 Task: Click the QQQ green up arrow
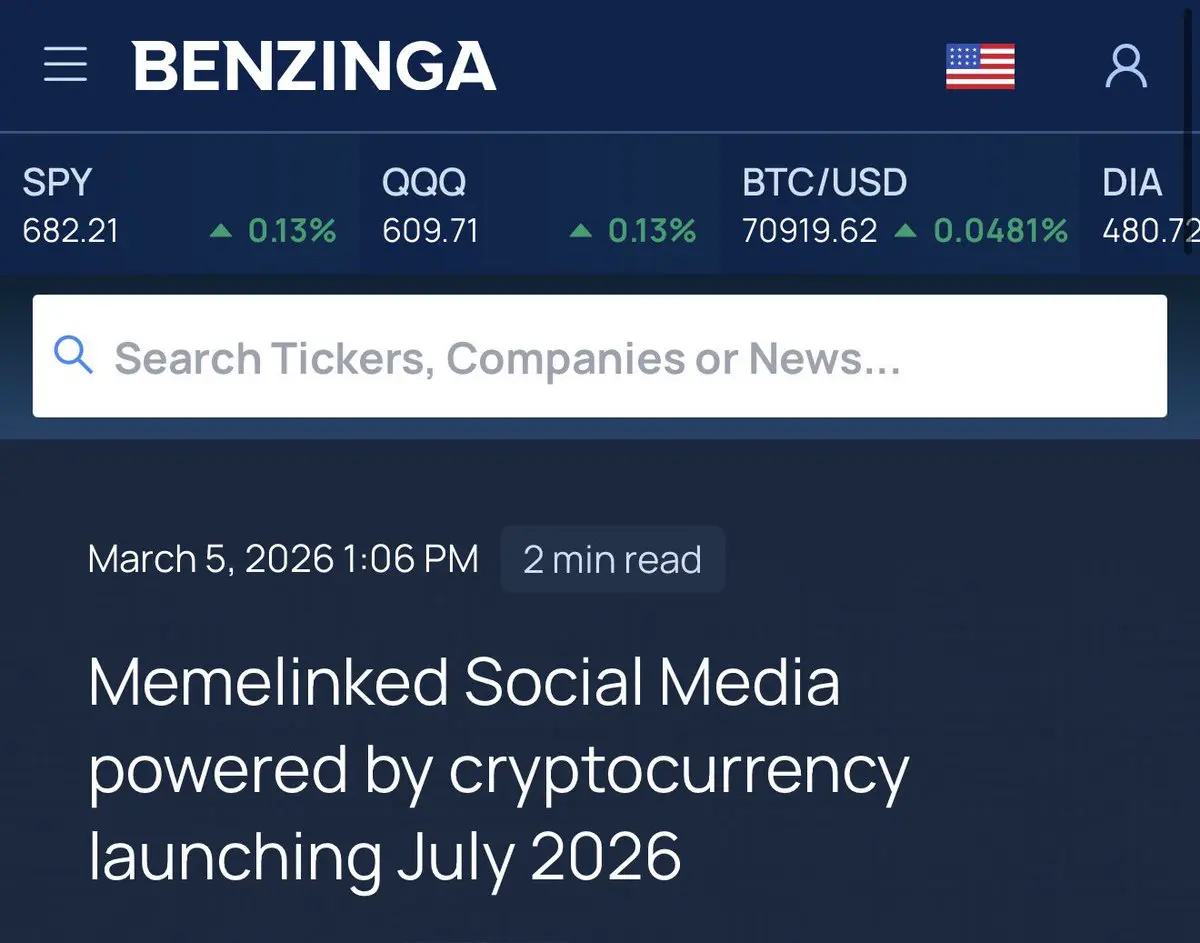[x=581, y=232]
